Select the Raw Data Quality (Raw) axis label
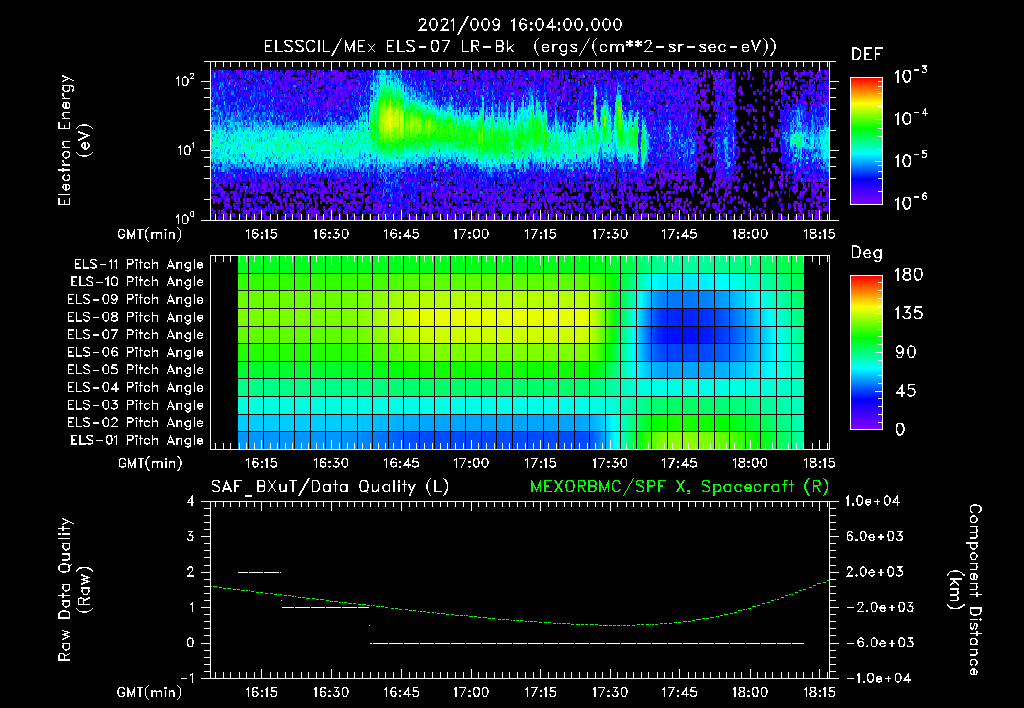This screenshot has width=1024, height=708. [74, 590]
